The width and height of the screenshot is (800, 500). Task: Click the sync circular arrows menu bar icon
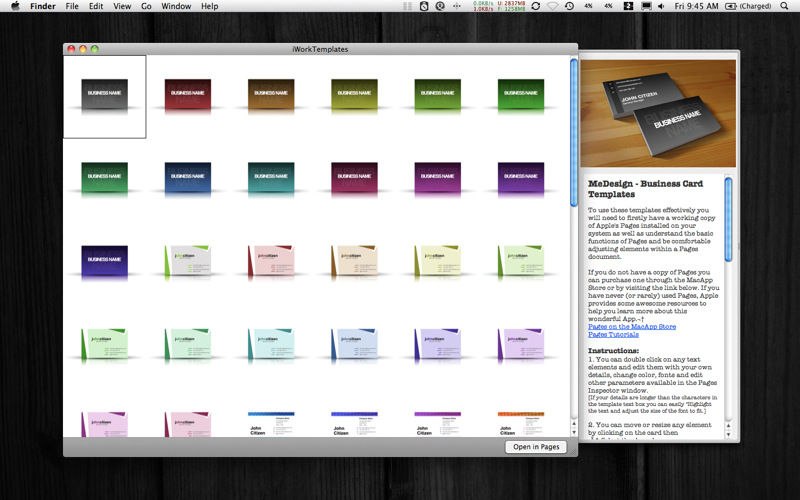(536, 6)
